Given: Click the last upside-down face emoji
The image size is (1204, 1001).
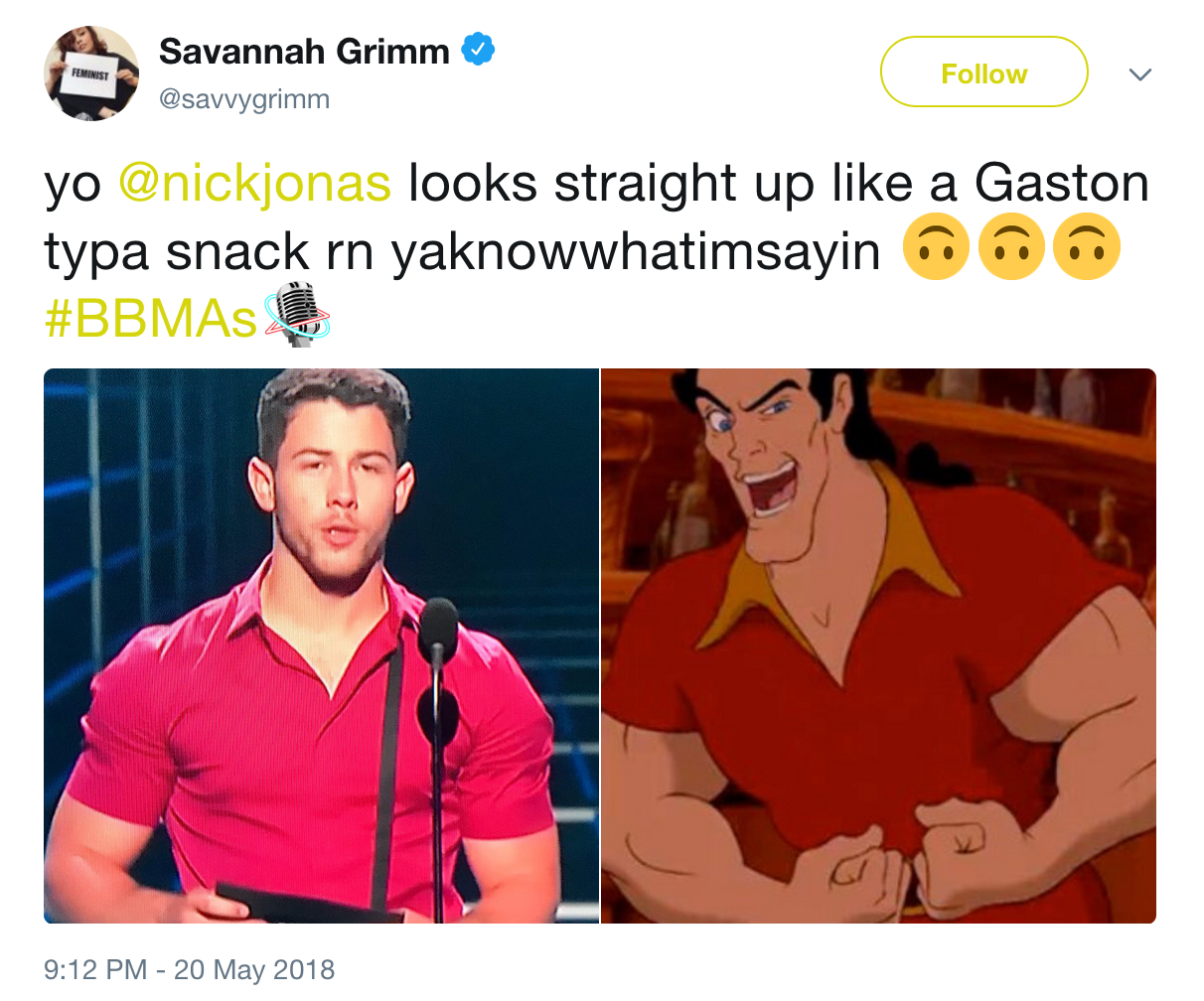Looking at the screenshot, I should click(x=1086, y=249).
